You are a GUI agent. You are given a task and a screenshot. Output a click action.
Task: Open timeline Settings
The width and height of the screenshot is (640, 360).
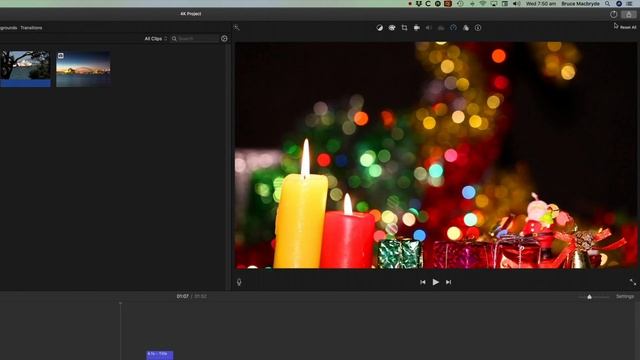[625, 296]
